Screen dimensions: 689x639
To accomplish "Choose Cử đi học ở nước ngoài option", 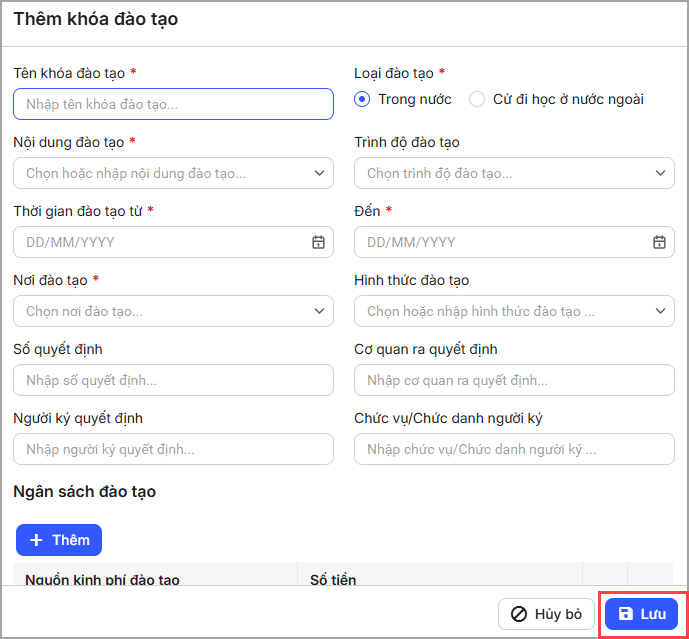I will [x=477, y=99].
